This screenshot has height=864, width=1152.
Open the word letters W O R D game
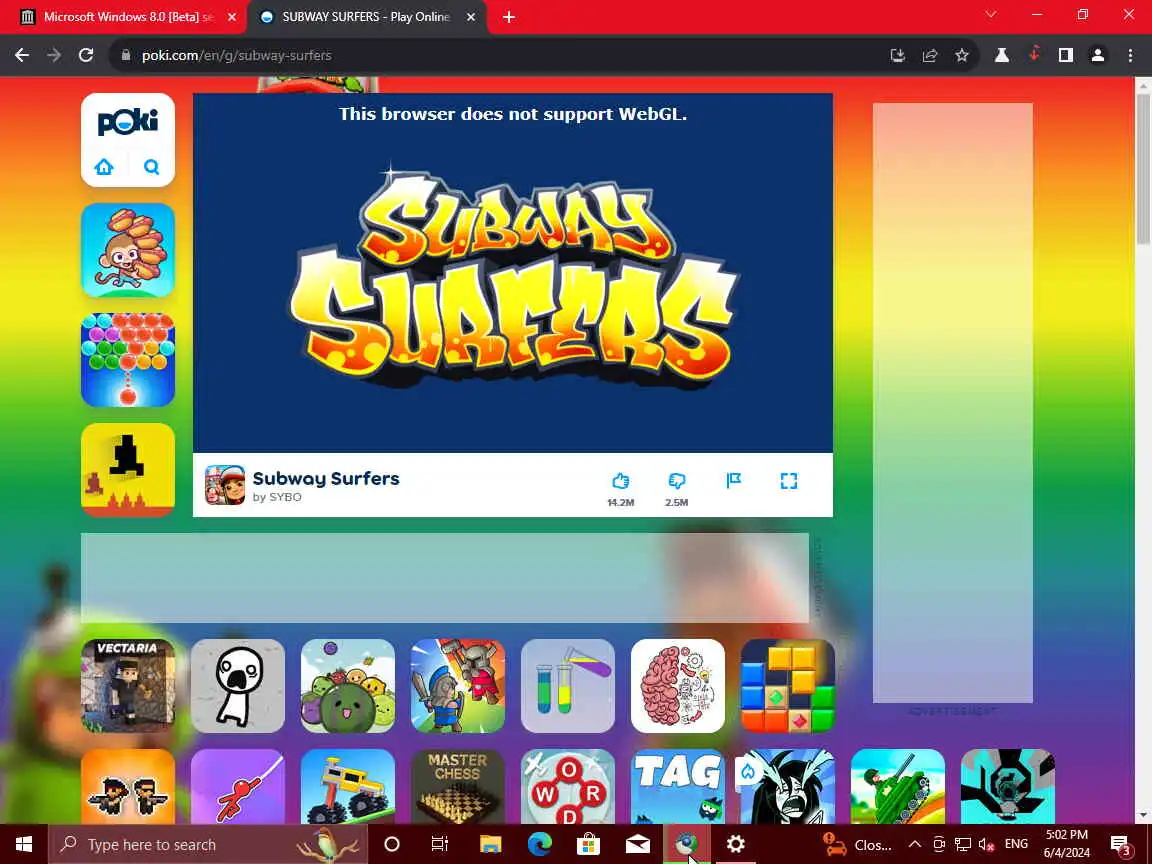click(568, 786)
